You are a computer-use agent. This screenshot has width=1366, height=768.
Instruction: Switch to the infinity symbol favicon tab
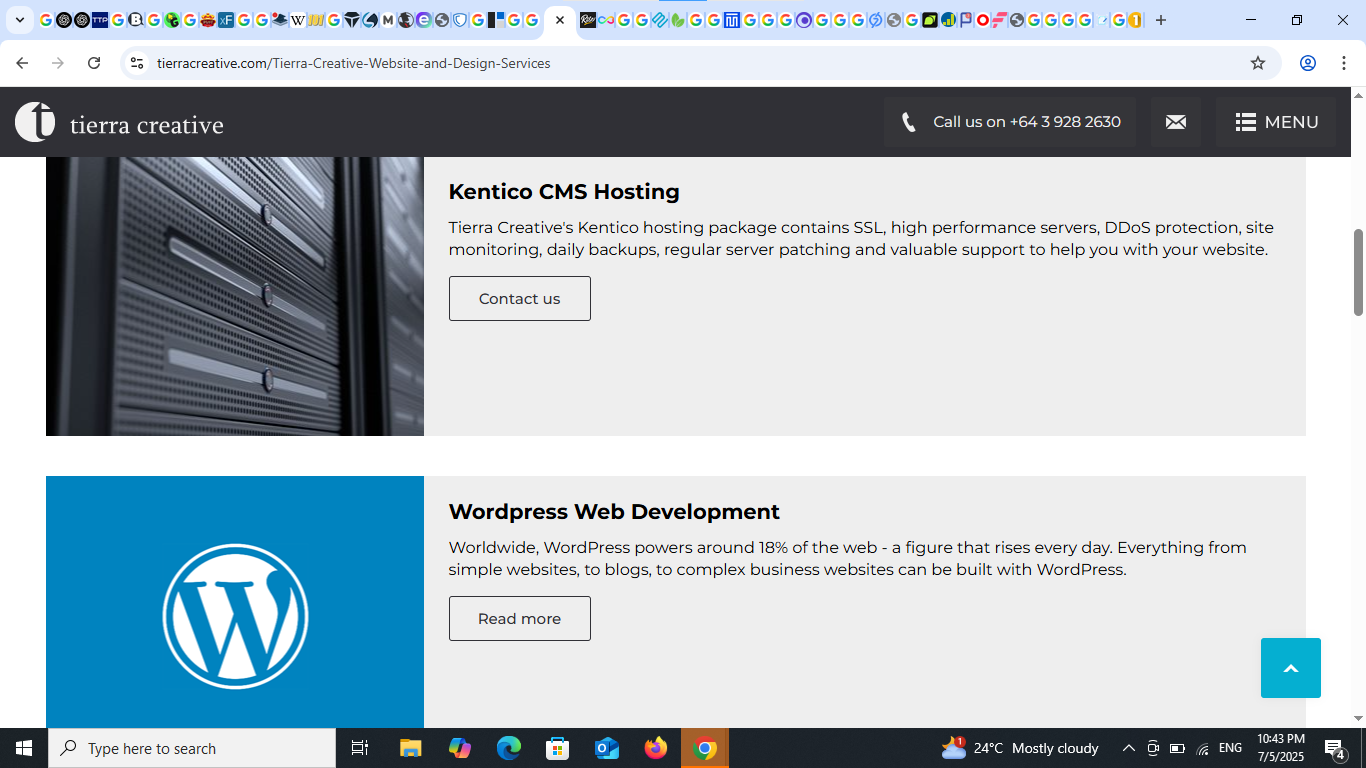pyautogui.click(x=606, y=20)
